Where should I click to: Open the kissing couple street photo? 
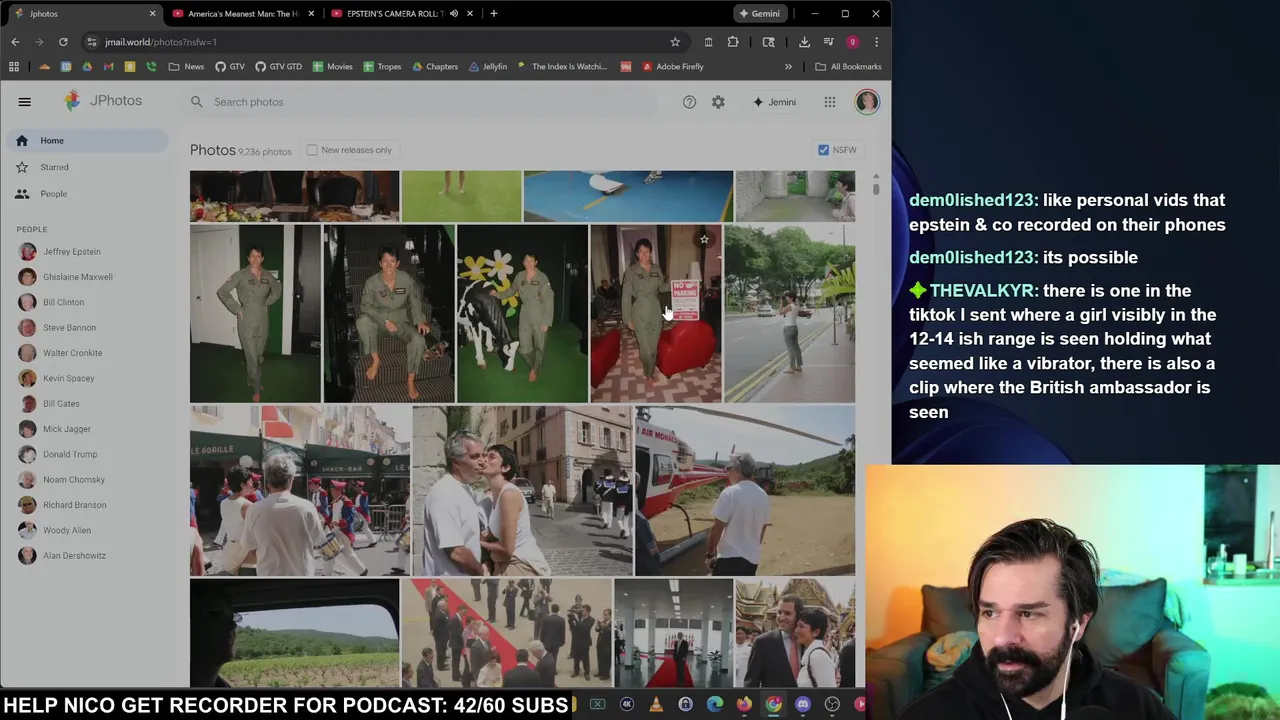tap(522, 490)
